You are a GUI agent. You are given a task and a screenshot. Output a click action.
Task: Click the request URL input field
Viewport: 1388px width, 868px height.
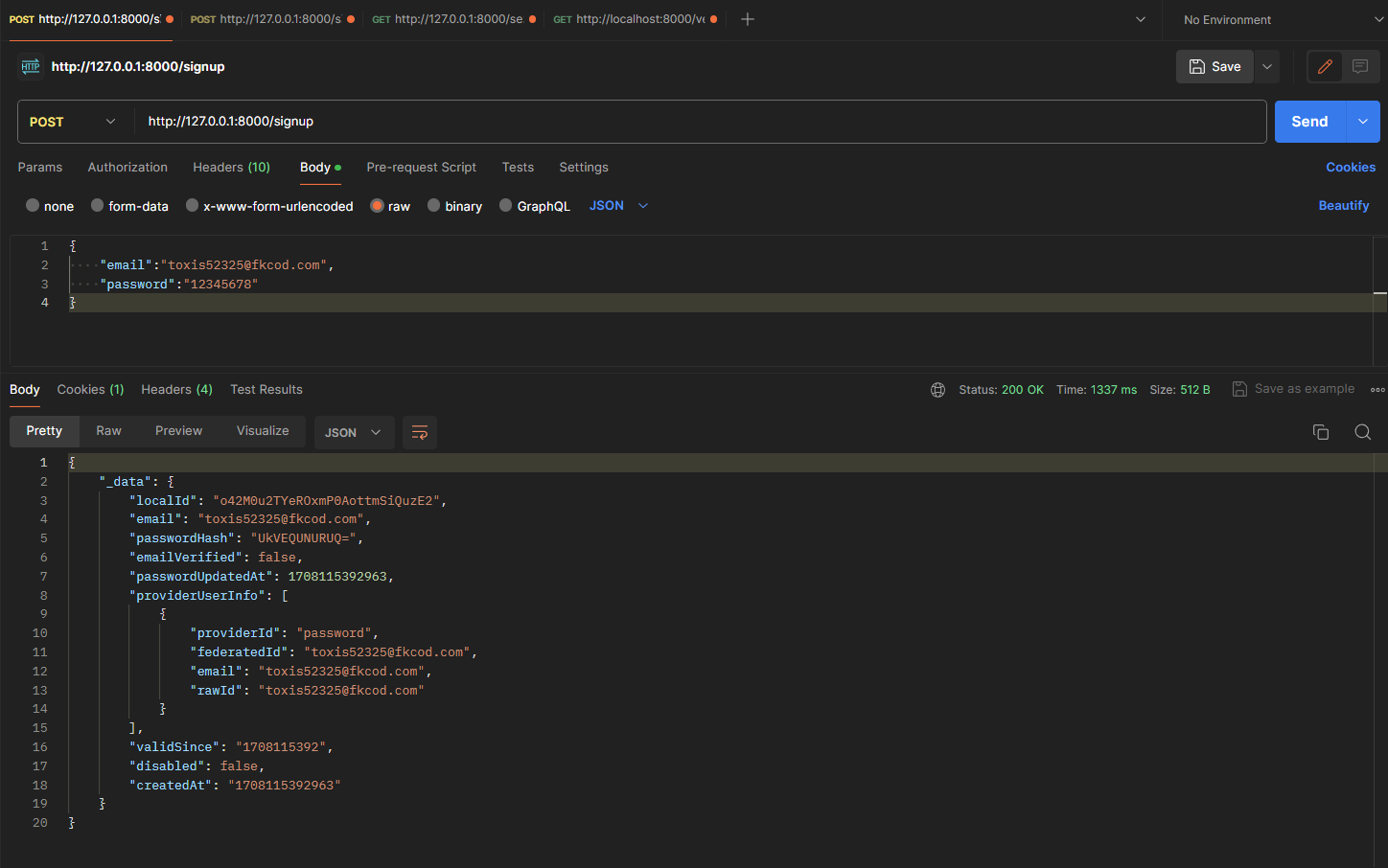[701, 122]
